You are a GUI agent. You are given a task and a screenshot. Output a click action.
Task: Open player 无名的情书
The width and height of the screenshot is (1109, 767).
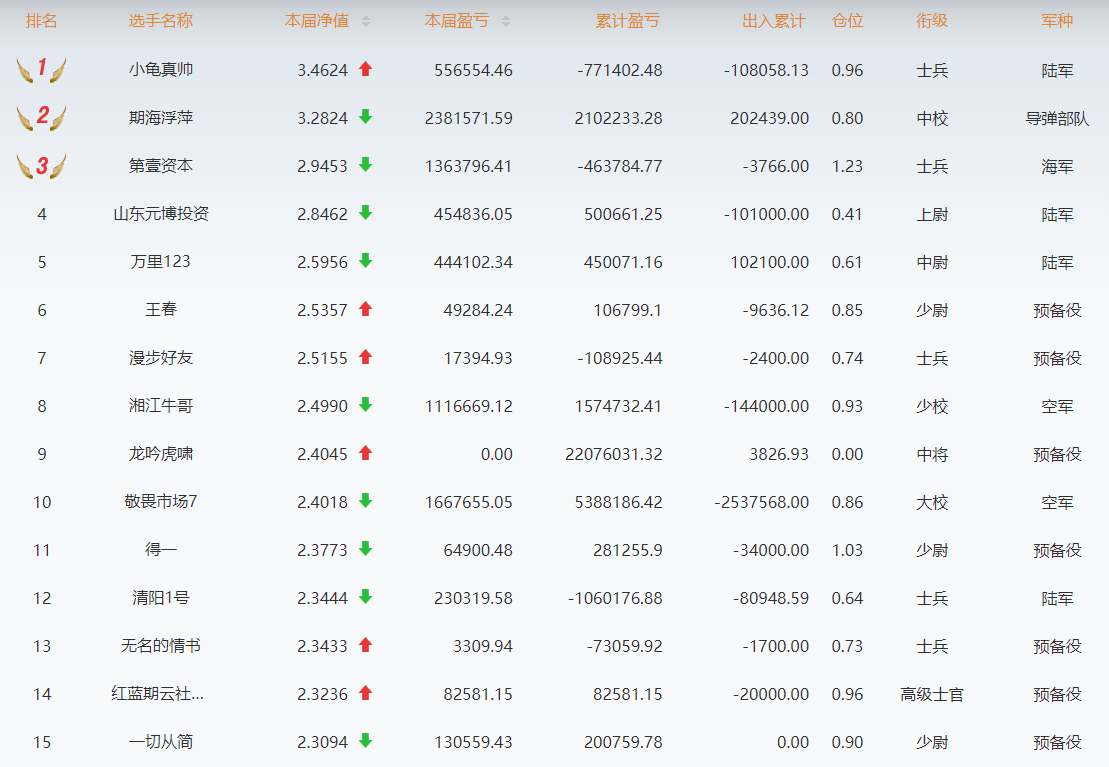[161, 645]
